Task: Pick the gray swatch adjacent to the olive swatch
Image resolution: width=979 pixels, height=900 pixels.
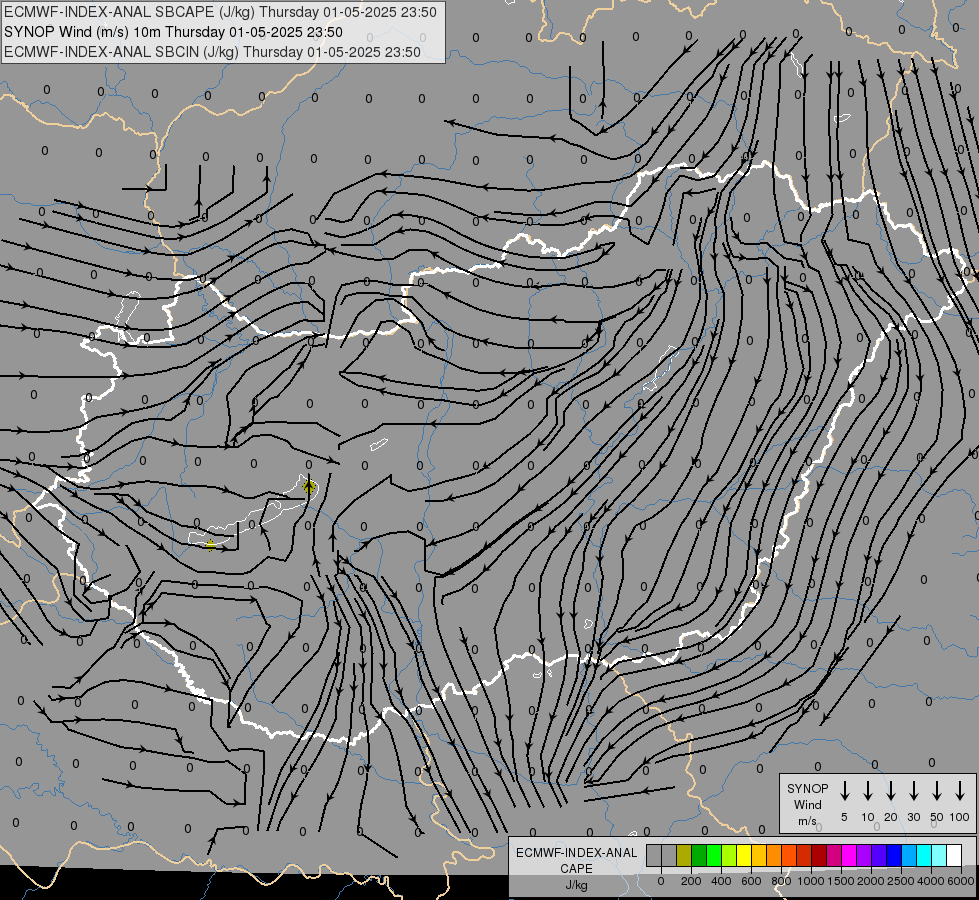Action: (669, 855)
